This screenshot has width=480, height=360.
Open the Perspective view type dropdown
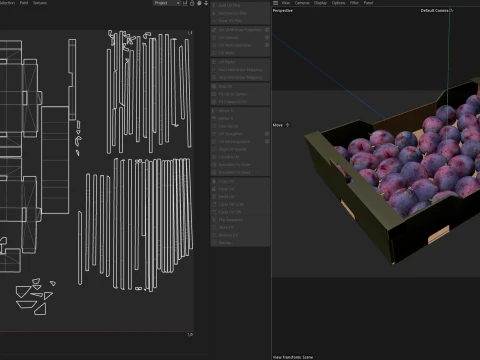[283, 11]
